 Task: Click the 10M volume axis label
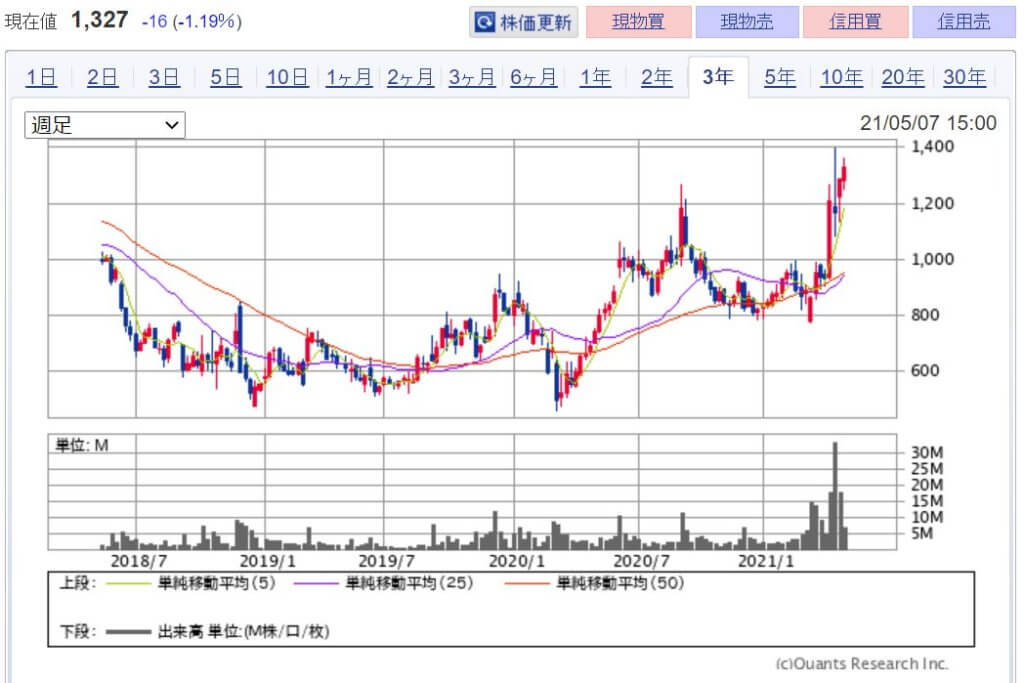[x=927, y=517]
